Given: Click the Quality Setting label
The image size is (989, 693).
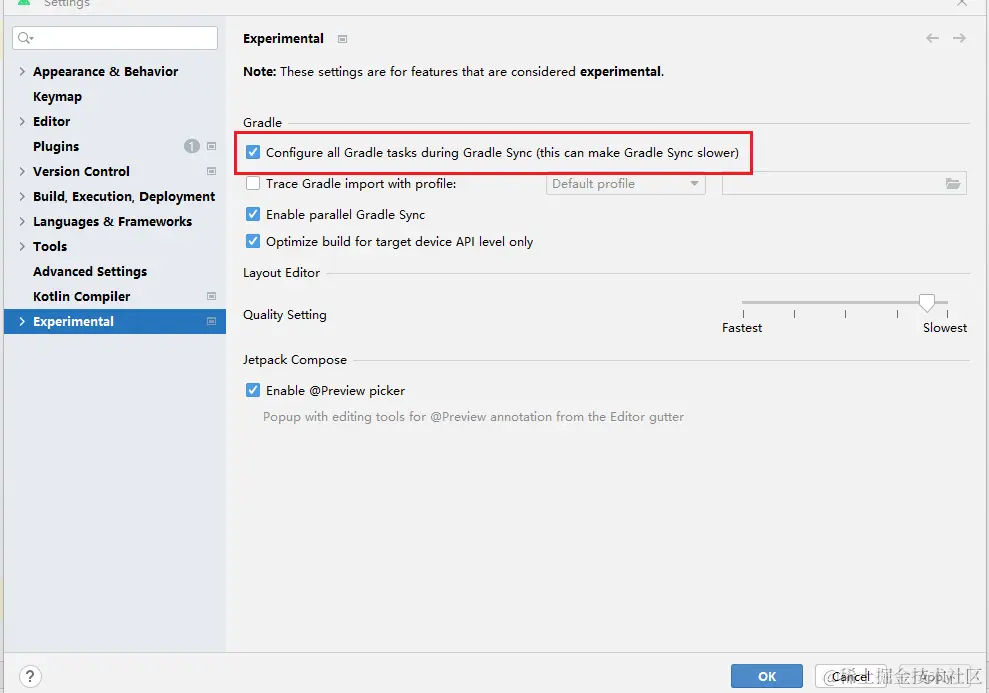Looking at the screenshot, I should point(284,315).
